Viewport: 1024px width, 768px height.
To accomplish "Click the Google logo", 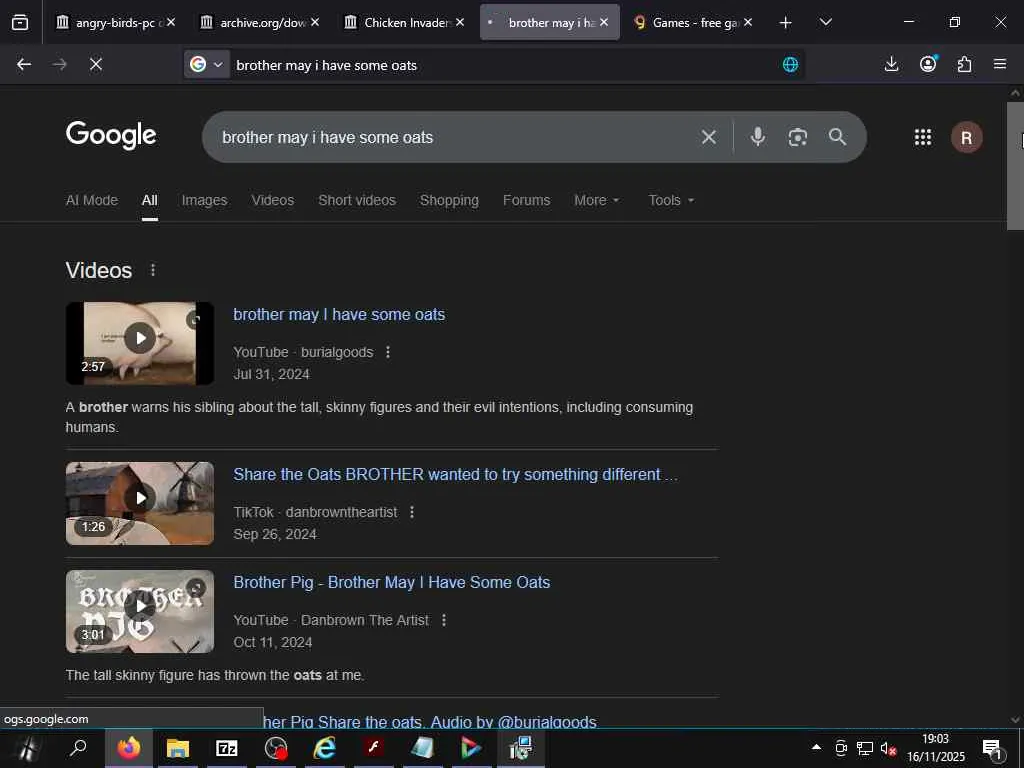I will 111,135.
